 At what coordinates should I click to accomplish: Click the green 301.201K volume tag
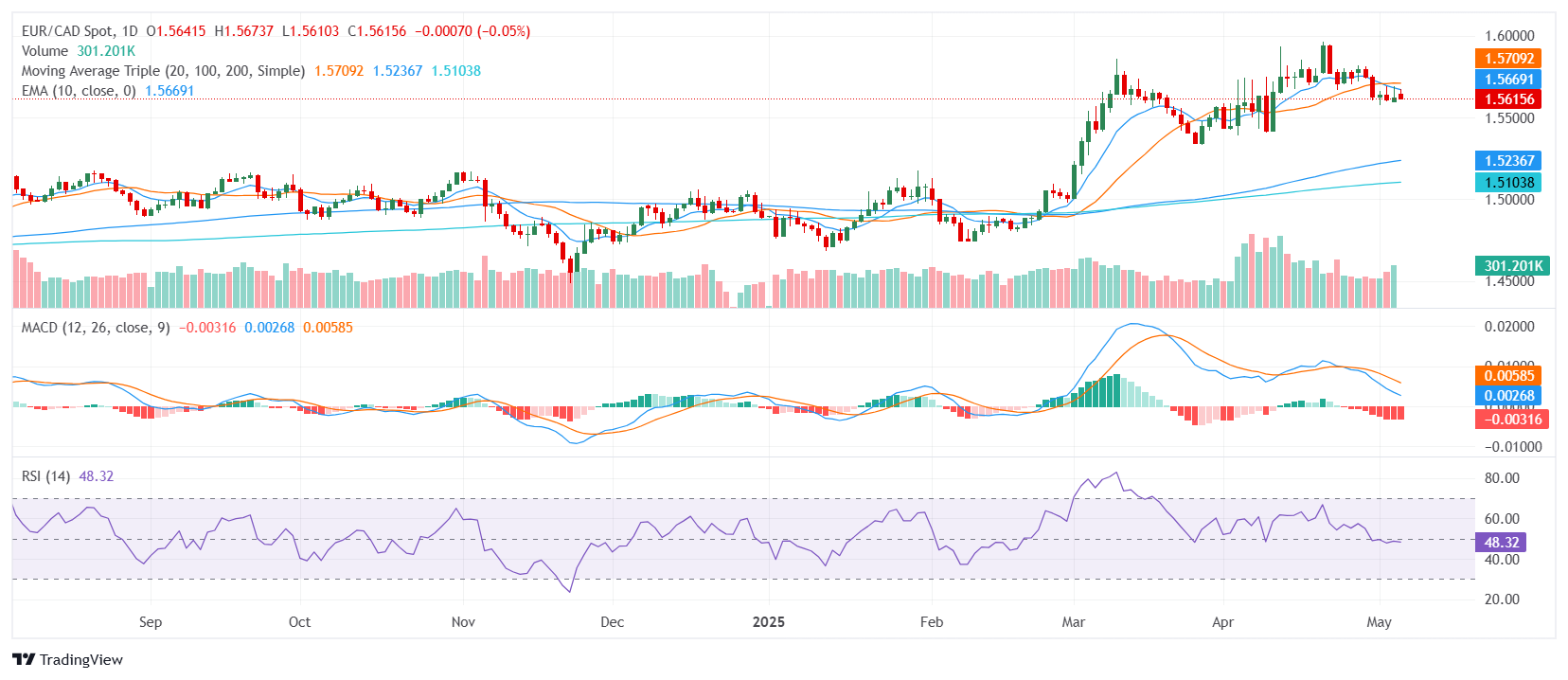point(1512,266)
